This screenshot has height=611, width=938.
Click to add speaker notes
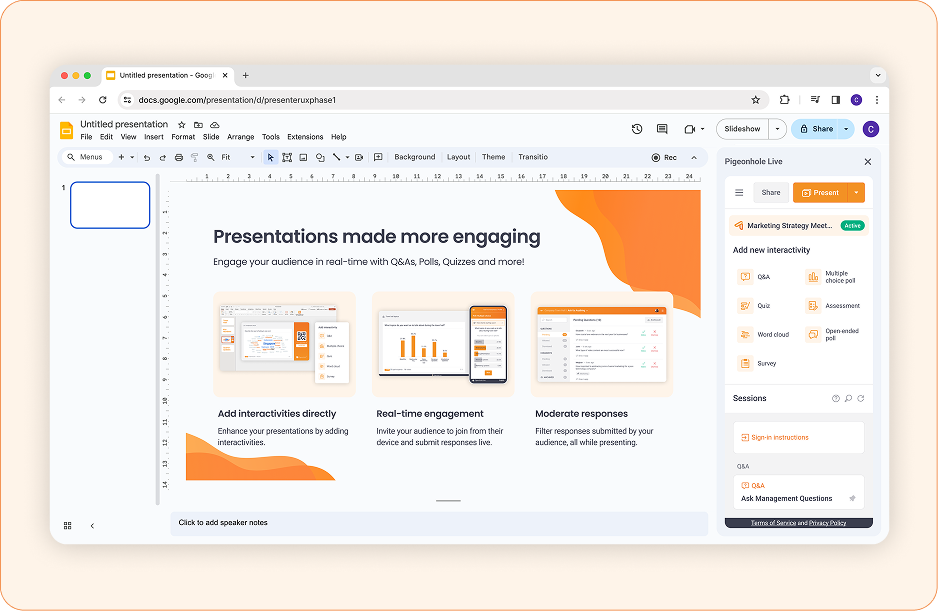click(439, 523)
